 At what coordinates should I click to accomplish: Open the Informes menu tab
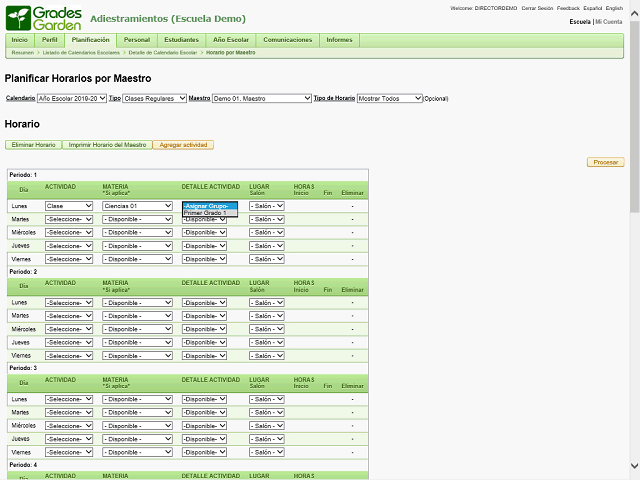(339, 39)
